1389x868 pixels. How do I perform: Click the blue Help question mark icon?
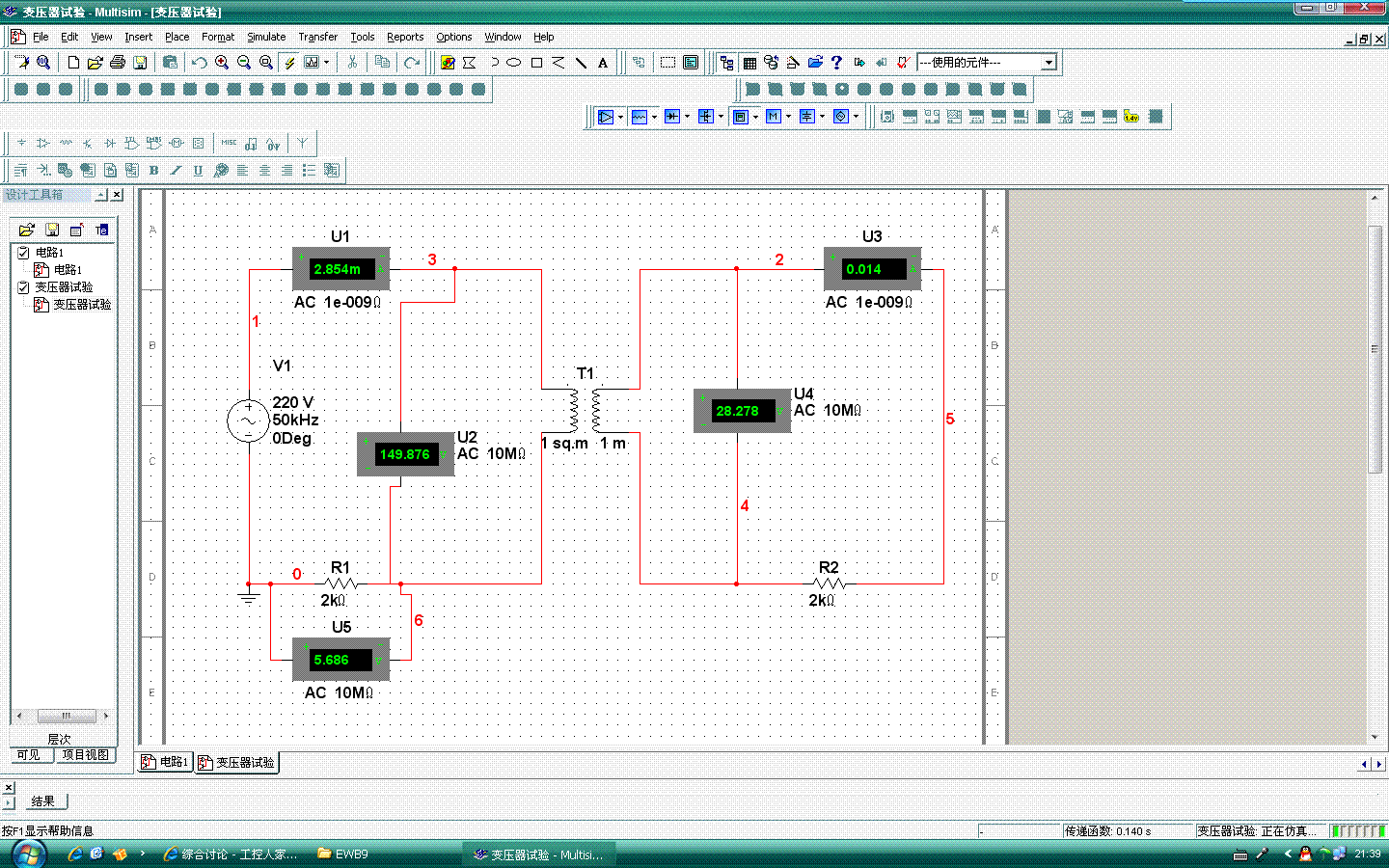click(836, 63)
